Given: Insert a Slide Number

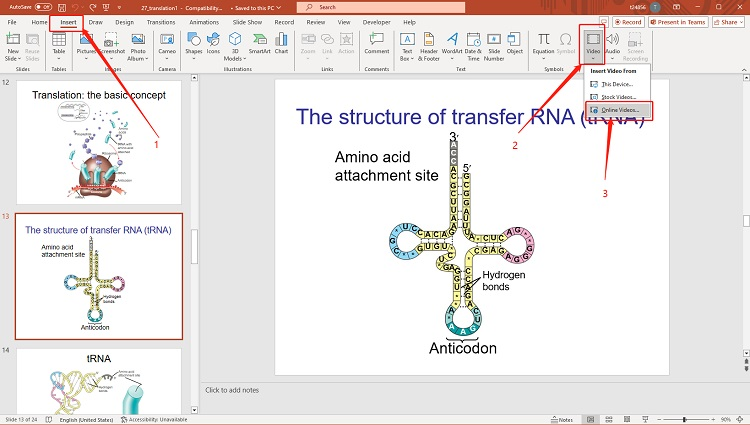Looking at the screenshot, I should coord(494,46).
